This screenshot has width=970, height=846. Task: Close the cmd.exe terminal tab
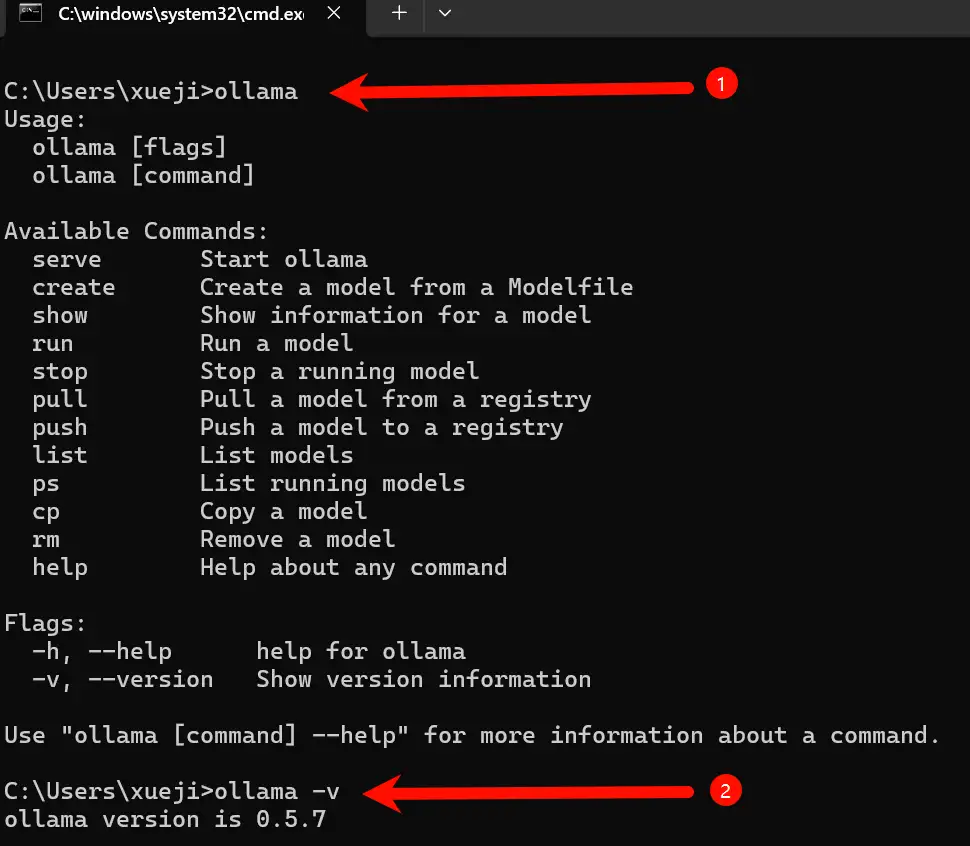pyautogui.click(x=334, y=14)
